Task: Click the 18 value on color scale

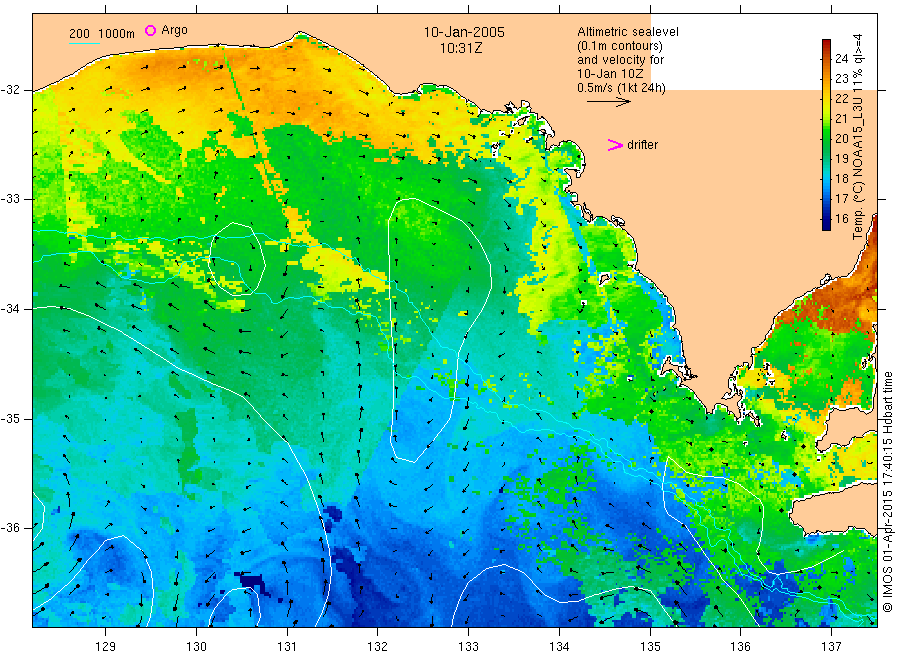Action: pos(841,178)
